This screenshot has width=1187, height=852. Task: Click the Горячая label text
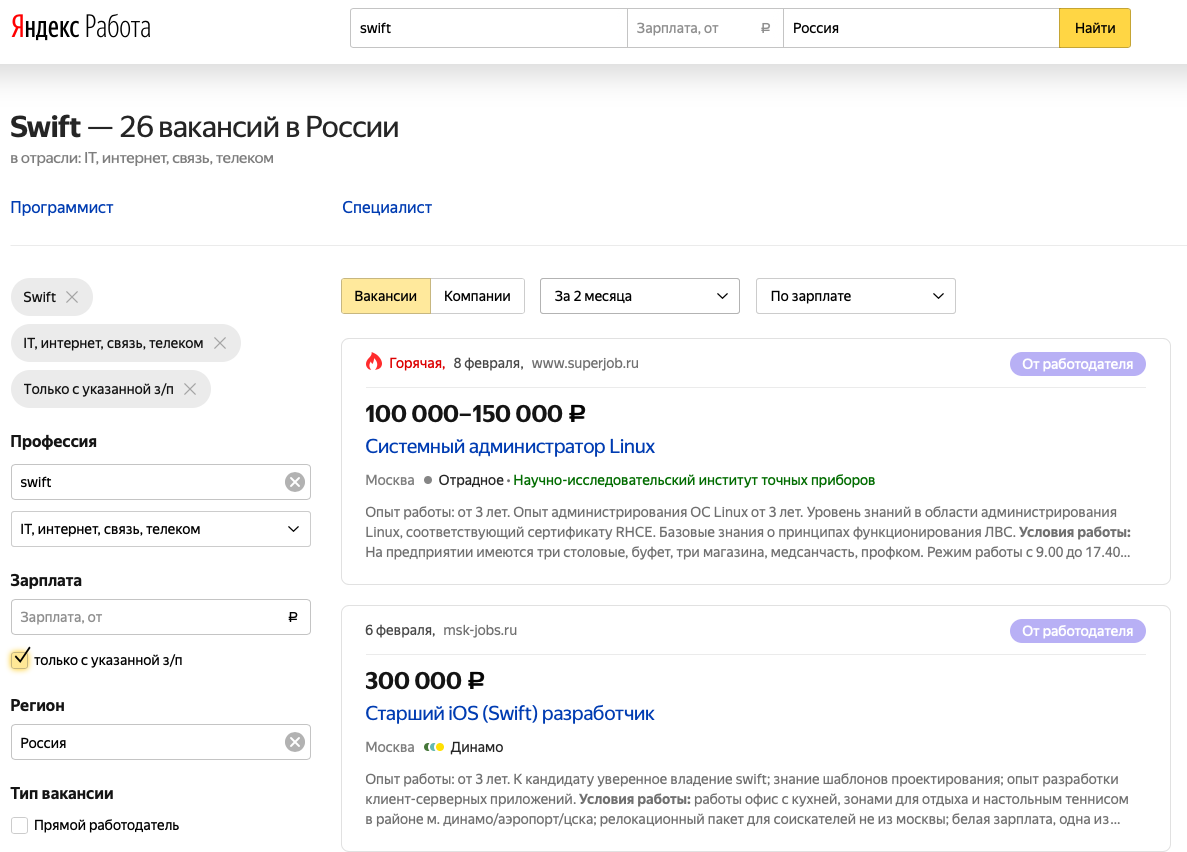point(416,364)
